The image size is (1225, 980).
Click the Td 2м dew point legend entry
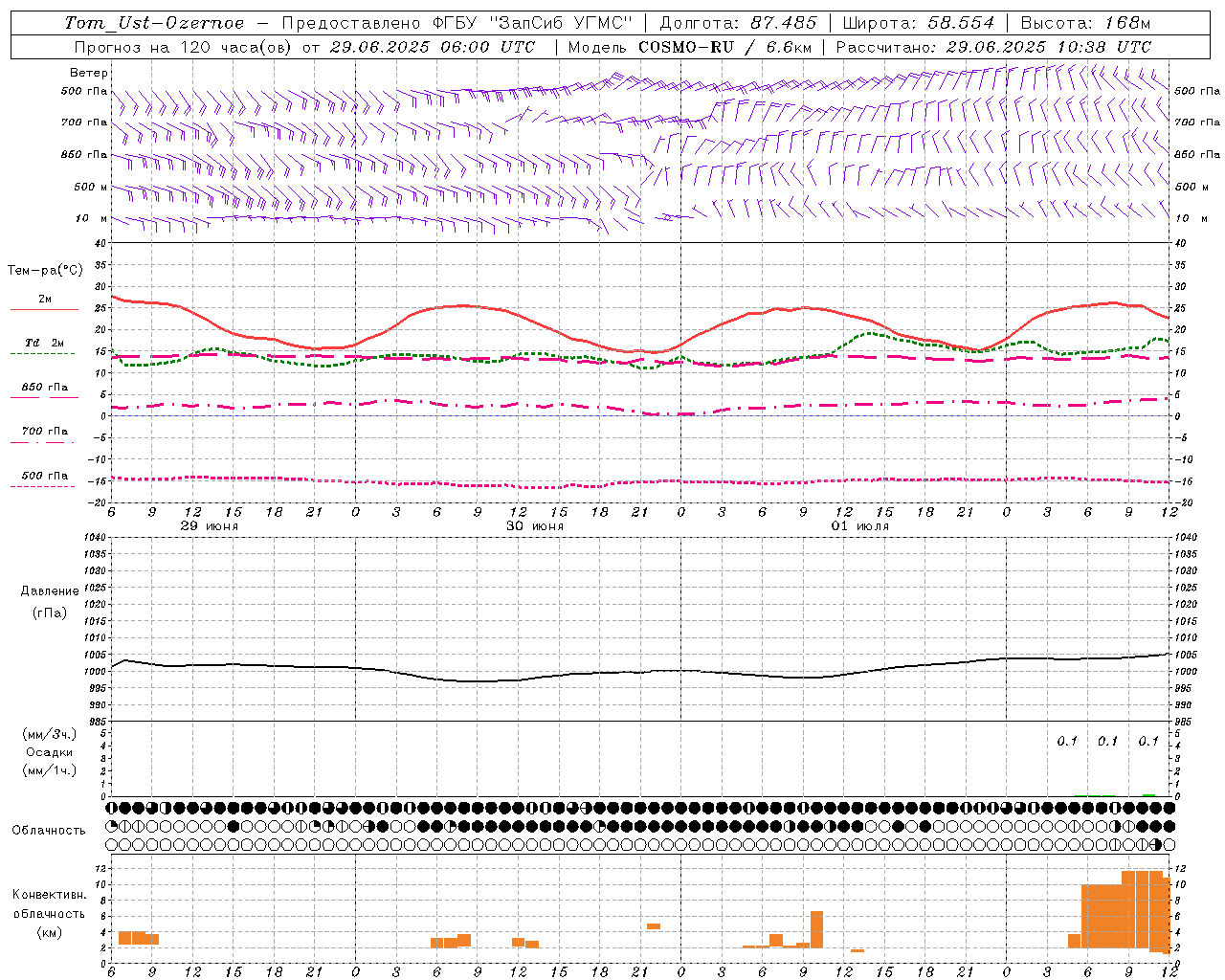pyautogui.click(x=45, y=343)
